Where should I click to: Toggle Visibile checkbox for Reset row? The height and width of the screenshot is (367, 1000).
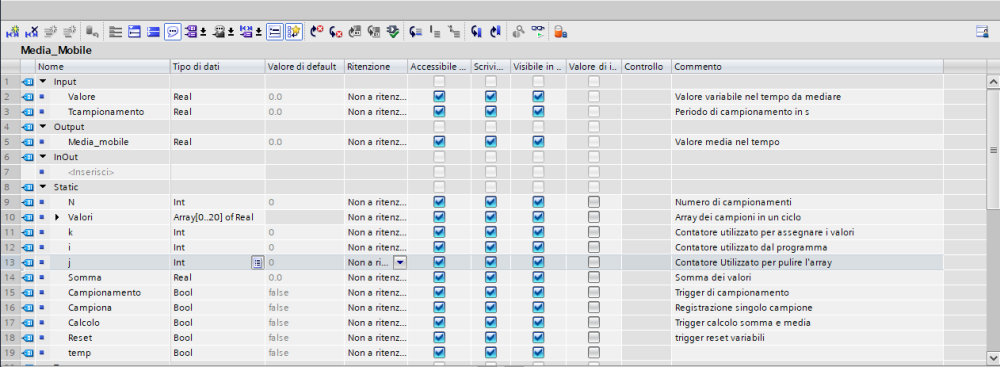(538, 337)
